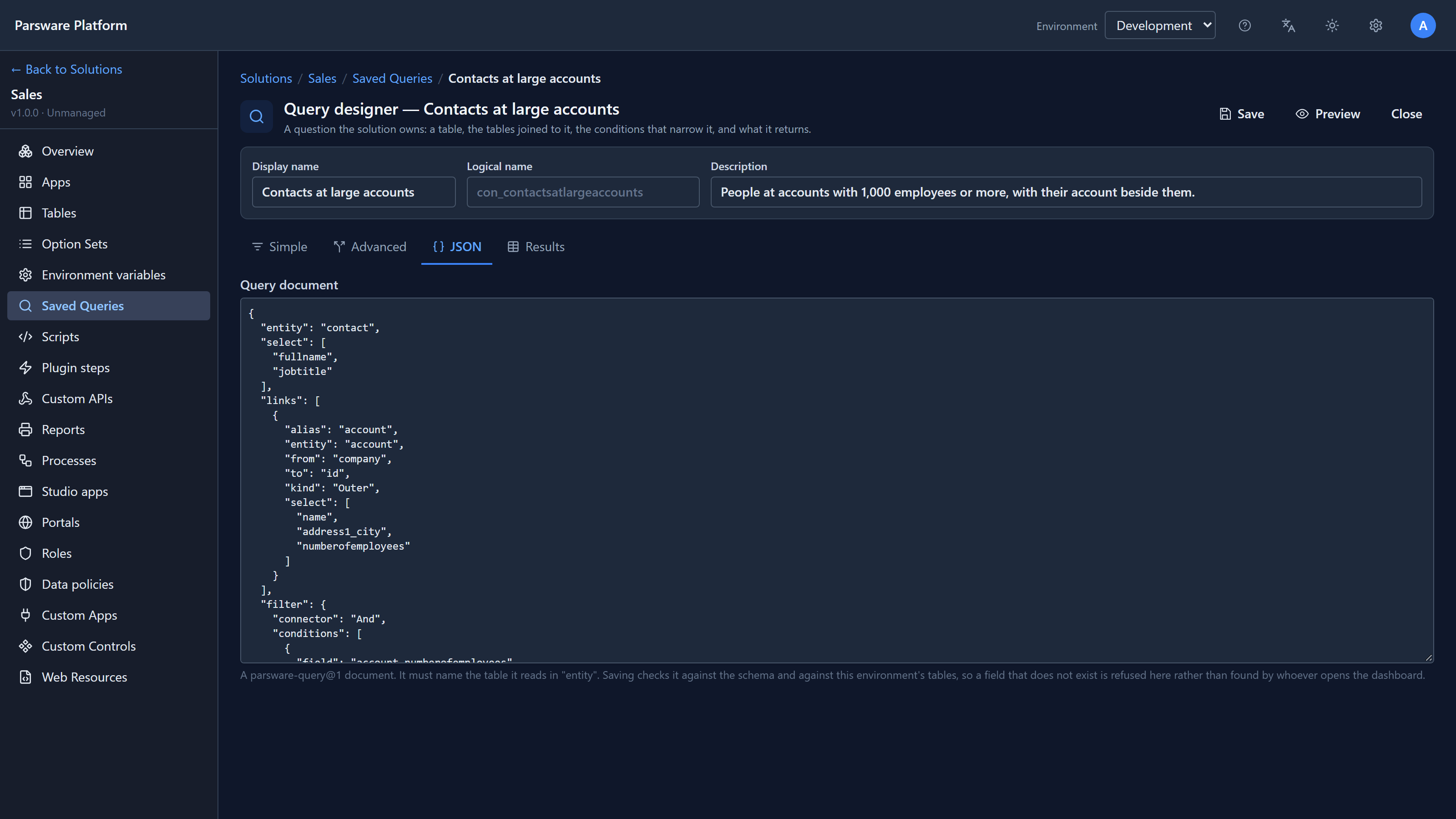The image size is (1456, 819).
Task: Open Data policies in sidebar
Action: click(109, 584)
